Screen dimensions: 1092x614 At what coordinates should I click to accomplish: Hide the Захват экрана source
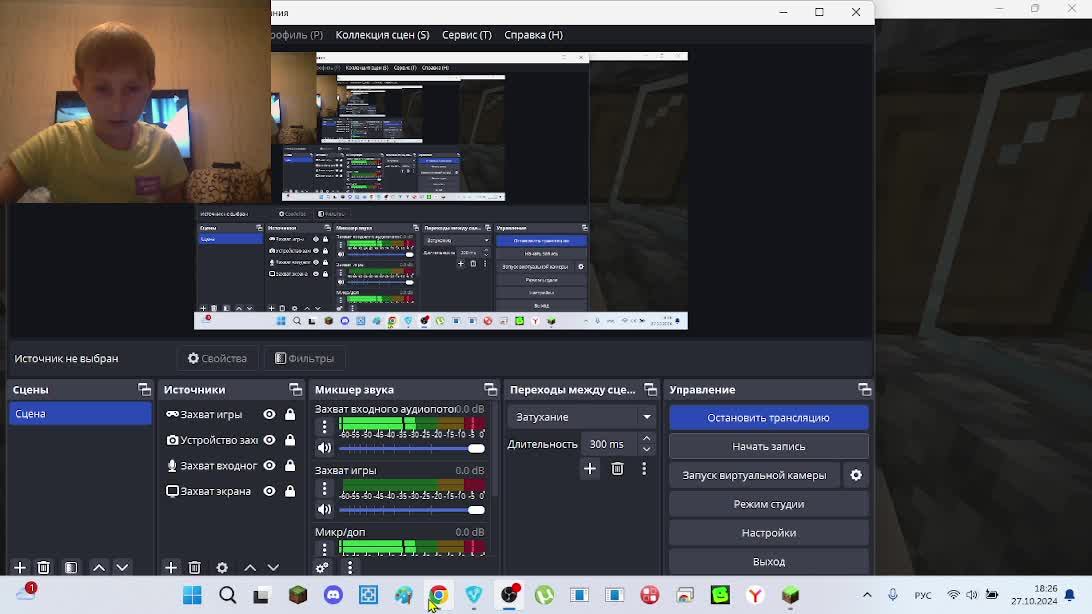270,491
